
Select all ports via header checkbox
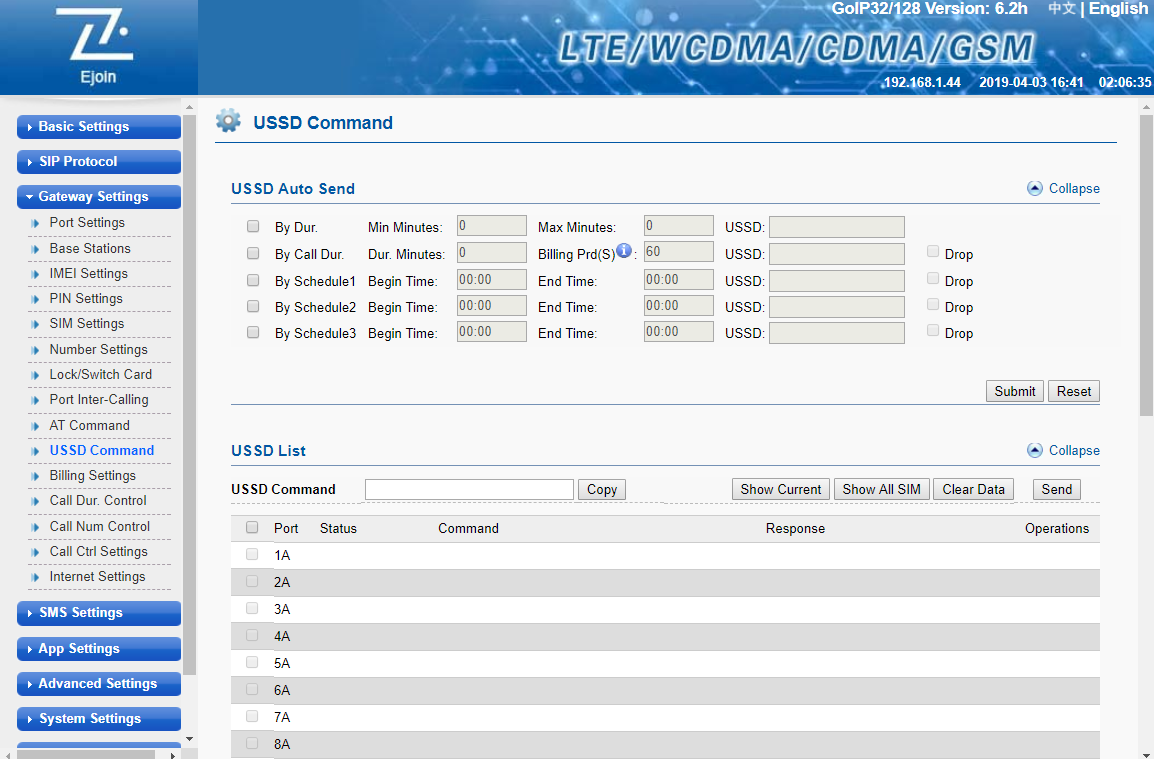pyautogui.click(x=252, y=528)
